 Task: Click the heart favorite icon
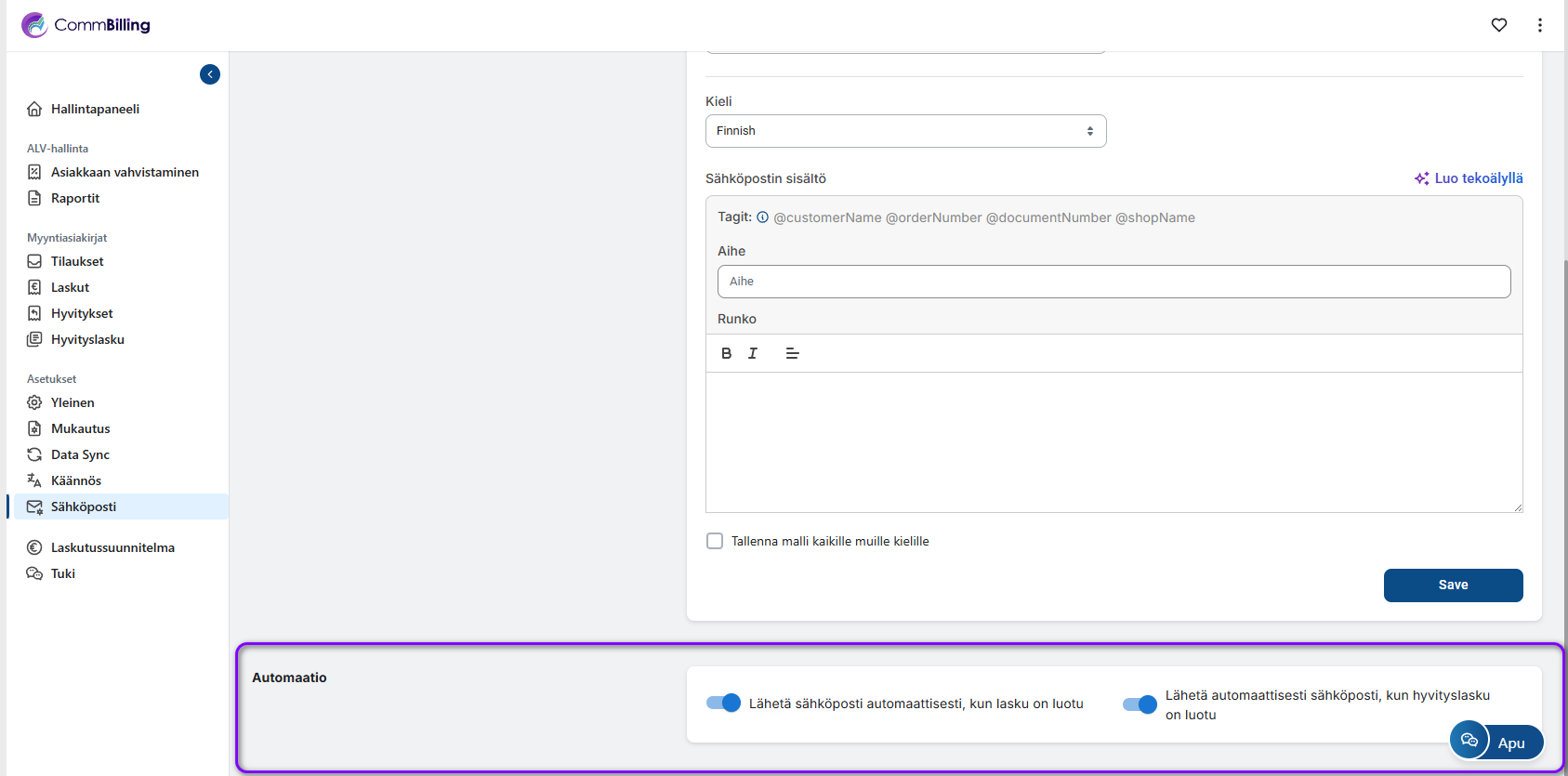(1498, 25)
